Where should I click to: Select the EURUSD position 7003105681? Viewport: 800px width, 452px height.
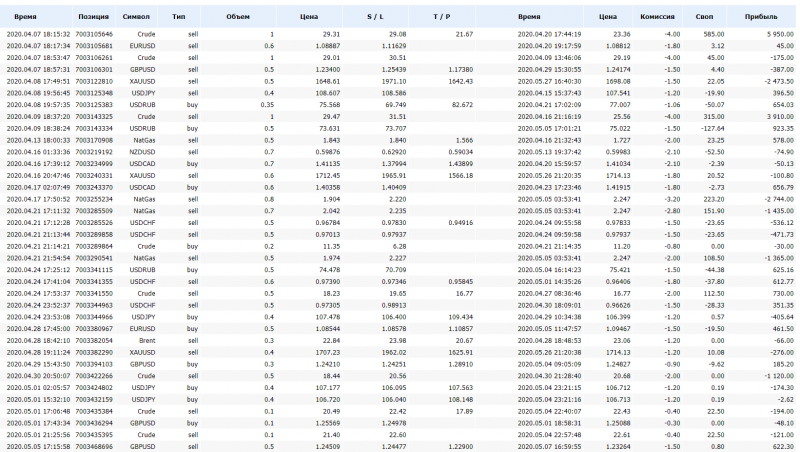398,46
